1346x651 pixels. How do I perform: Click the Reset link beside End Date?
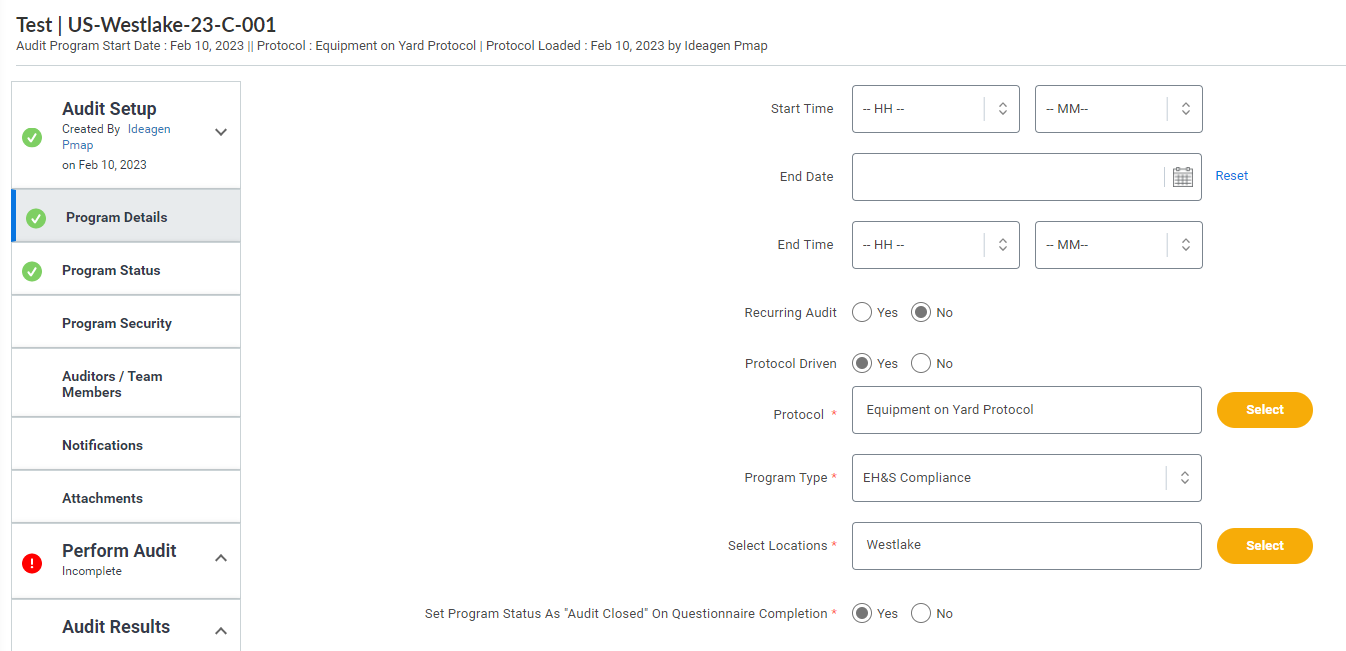click(x=1232, y=176)
